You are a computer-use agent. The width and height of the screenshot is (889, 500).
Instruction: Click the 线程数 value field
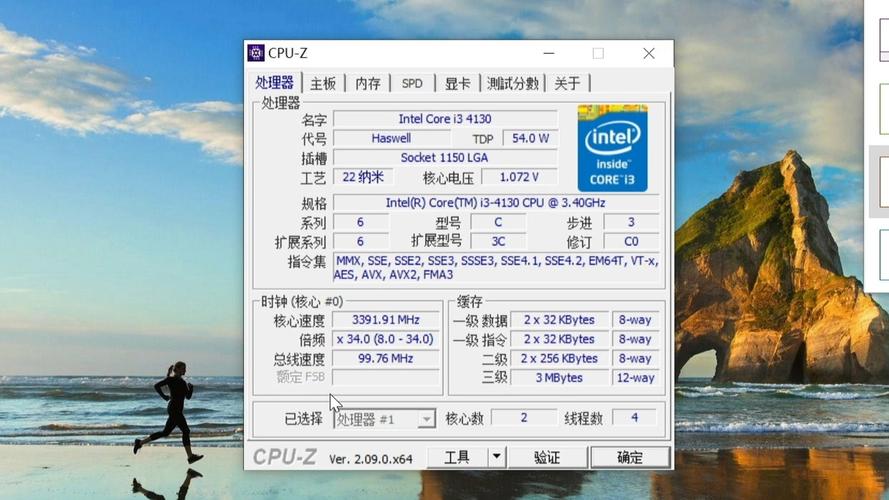(x=634, y=418)
